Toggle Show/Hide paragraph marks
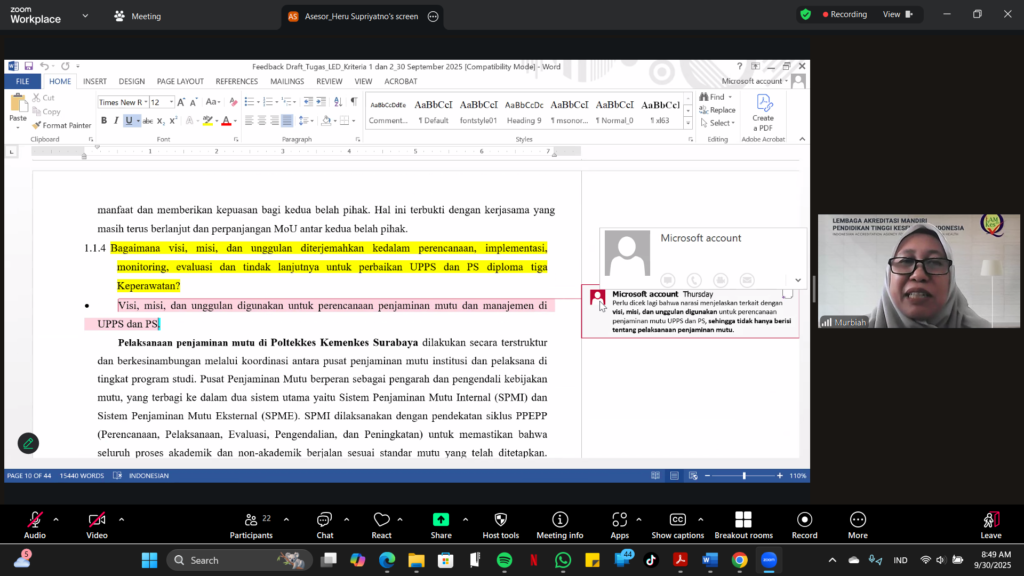 pos(354,102)
